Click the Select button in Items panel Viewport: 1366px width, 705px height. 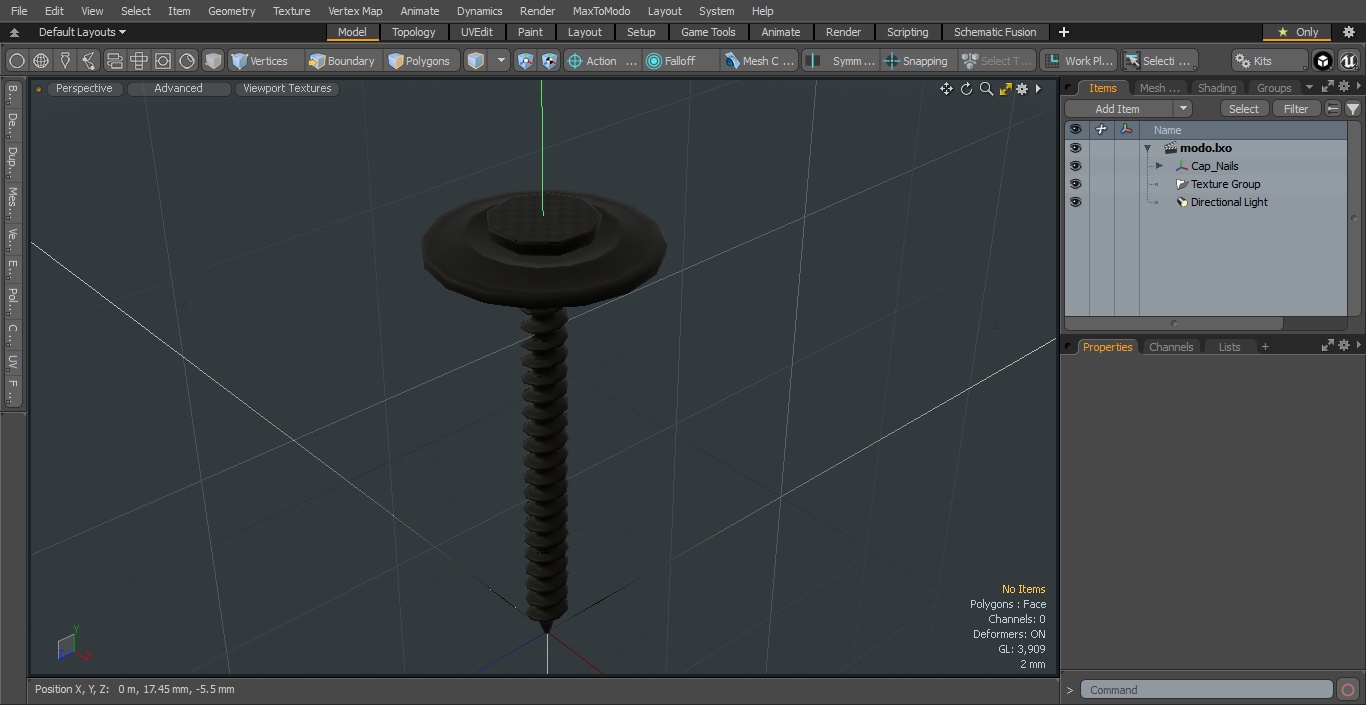1244,109
